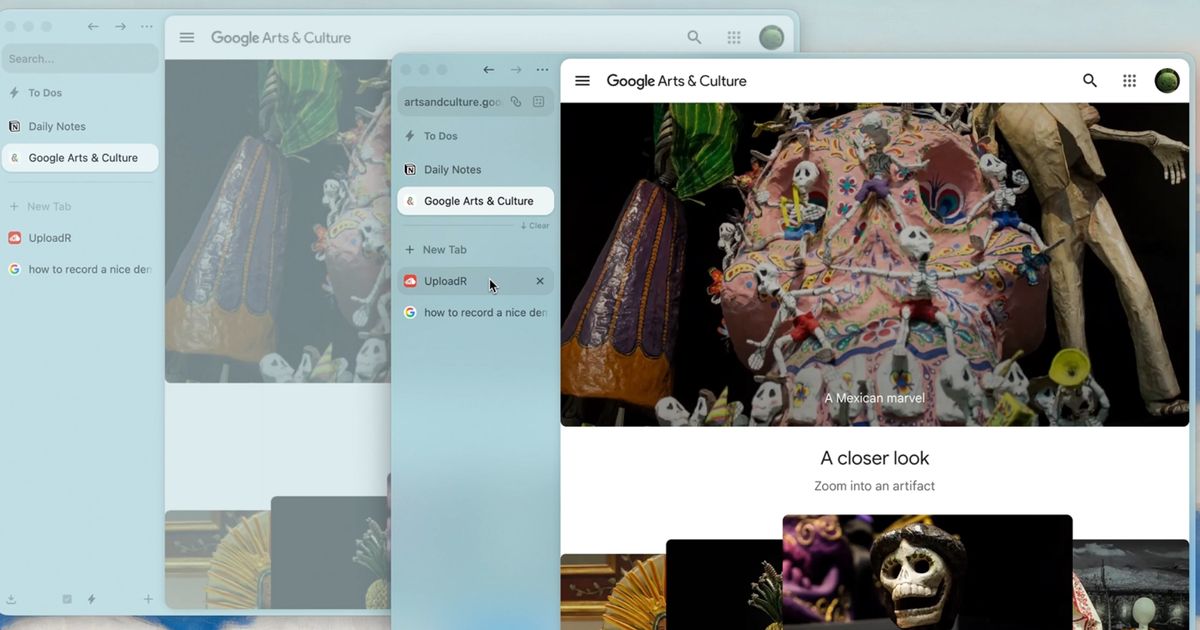The width and height of the screenshot is (1200, 630).
Task: Go forward in the background browser window
Action: coord(120,27)
